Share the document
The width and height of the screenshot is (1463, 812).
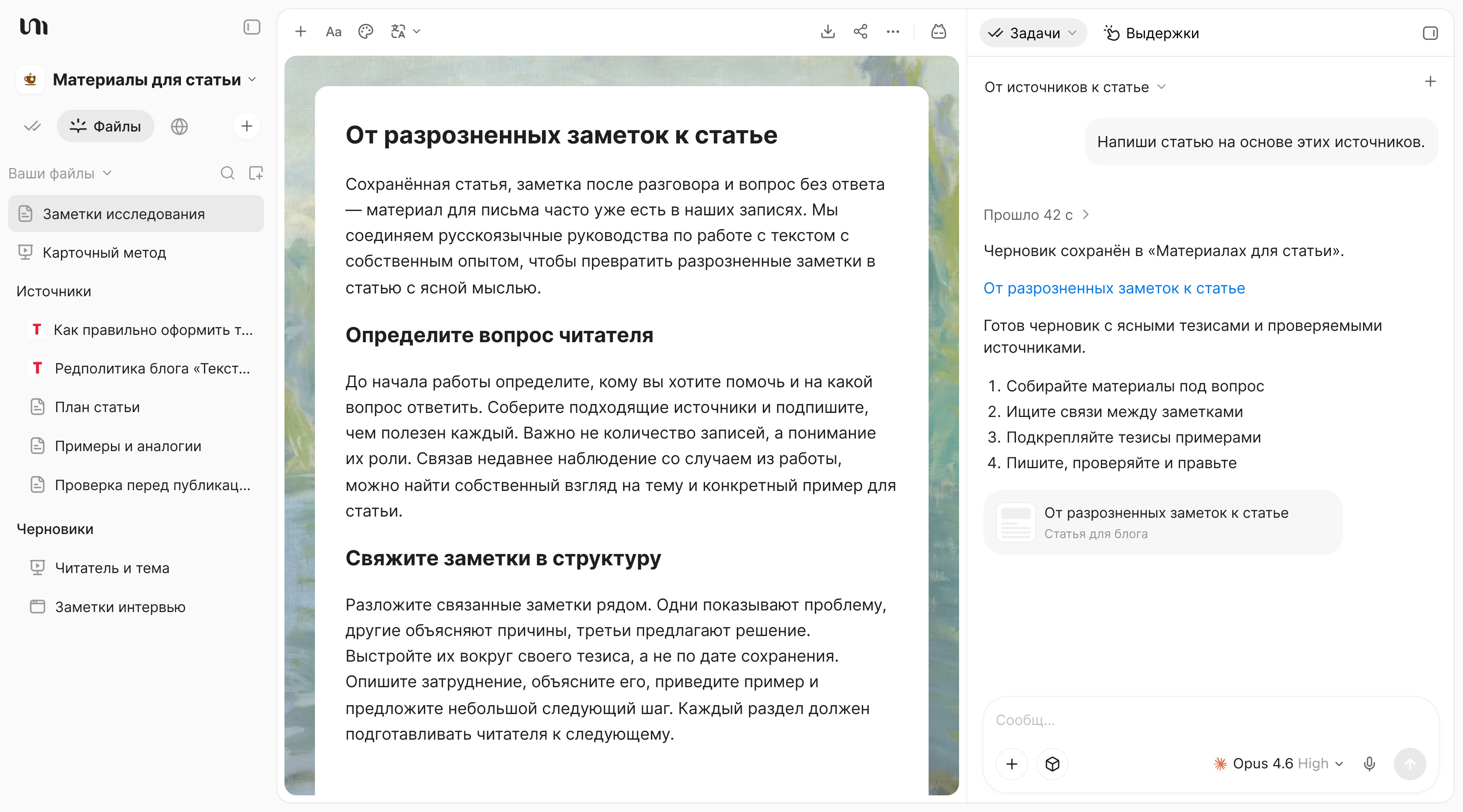(x=860, y=32)
